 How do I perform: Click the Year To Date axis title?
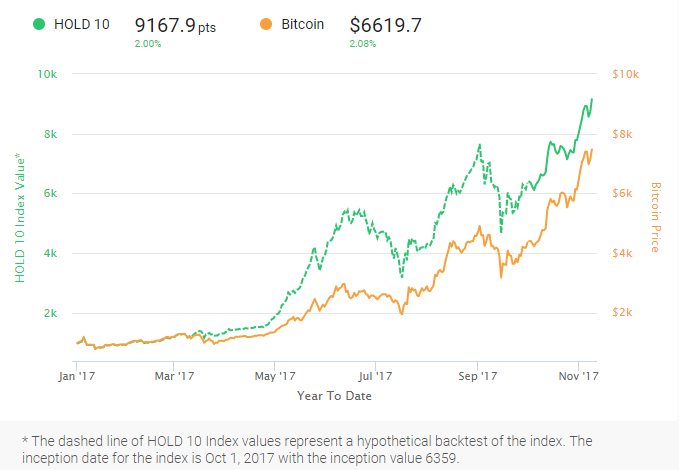coord(334,396)
